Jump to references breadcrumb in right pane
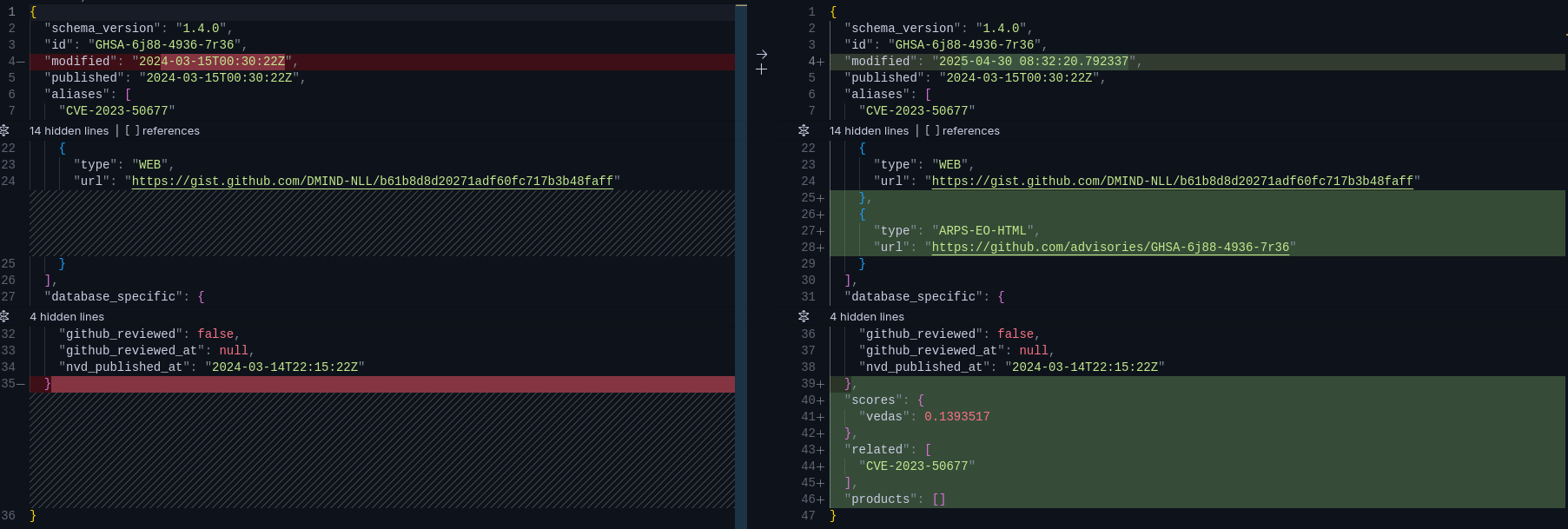The image size is (1568, 529). [970, 131]
